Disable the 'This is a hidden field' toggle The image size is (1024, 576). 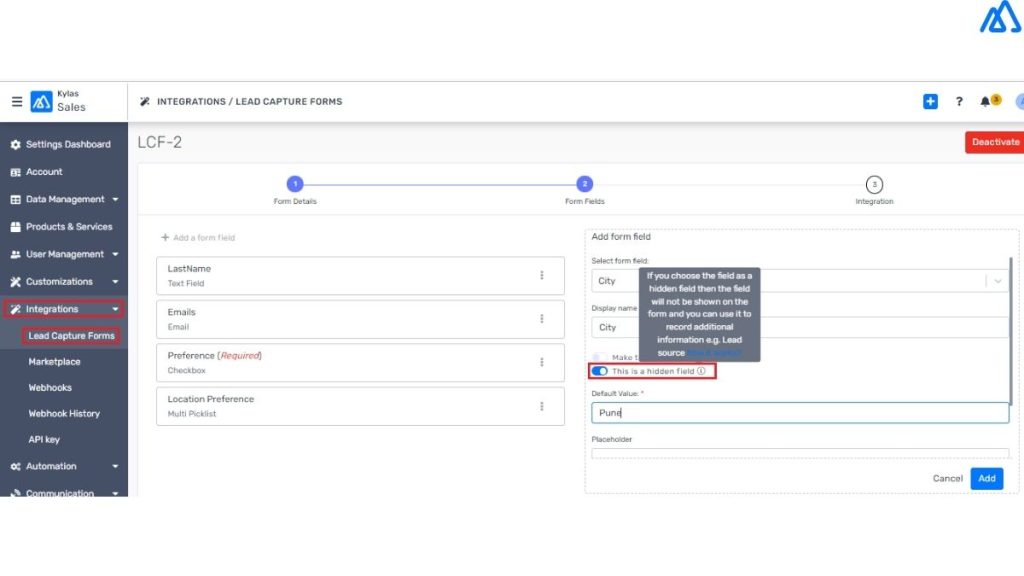coord(600,371)
